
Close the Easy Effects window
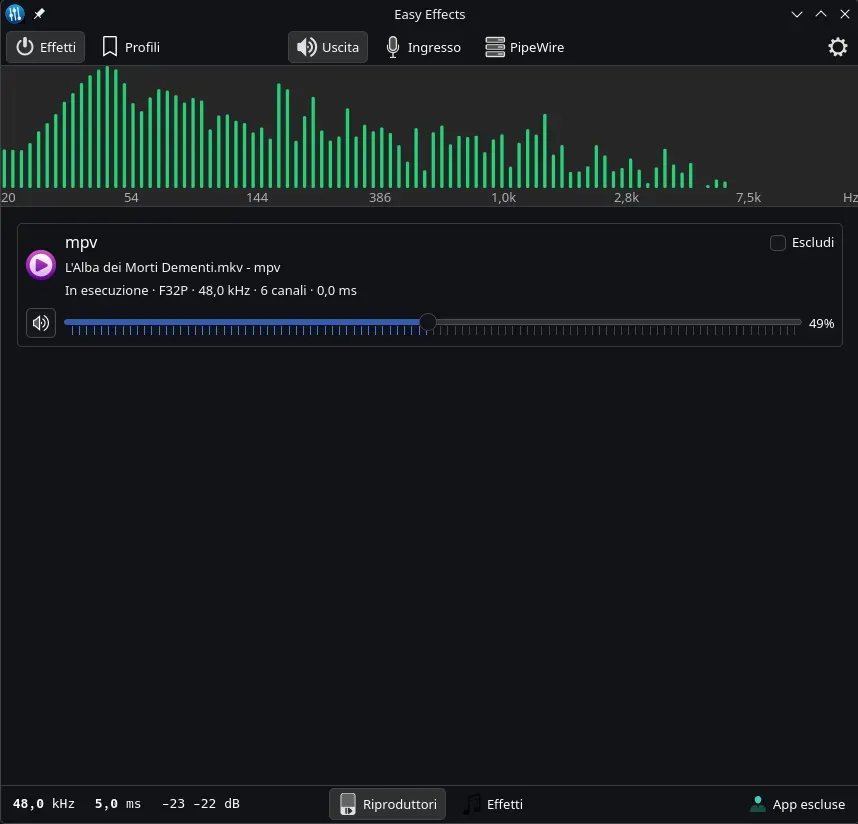coord(843,14)
